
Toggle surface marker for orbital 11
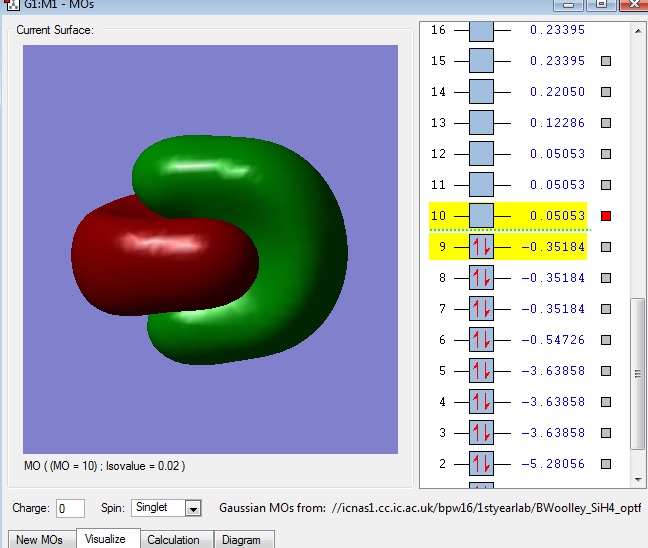click(606, 185)
